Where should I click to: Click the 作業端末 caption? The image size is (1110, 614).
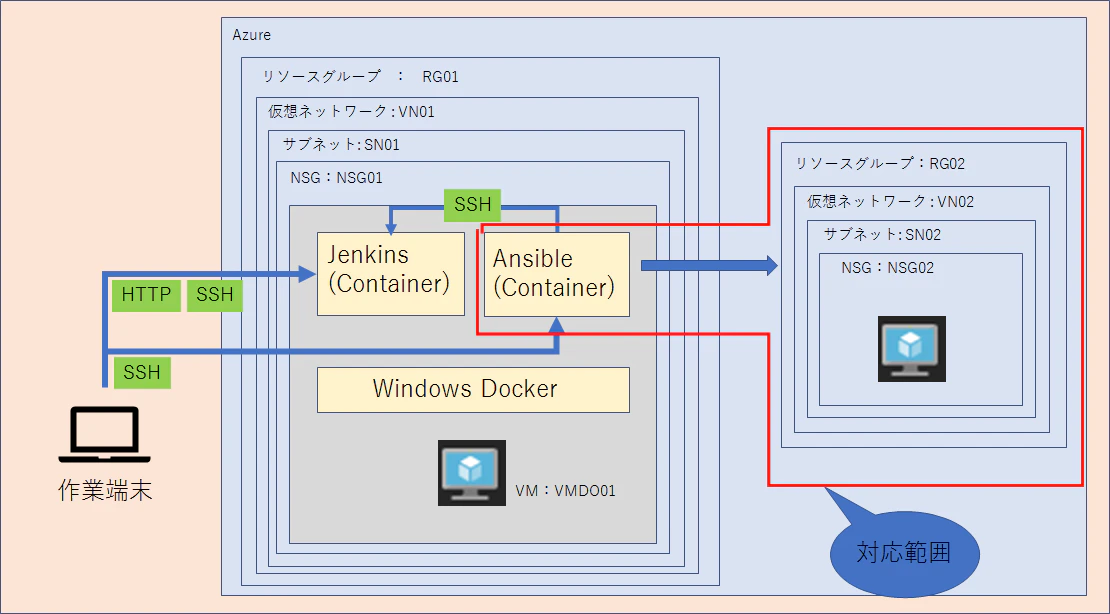pos(105,490)
